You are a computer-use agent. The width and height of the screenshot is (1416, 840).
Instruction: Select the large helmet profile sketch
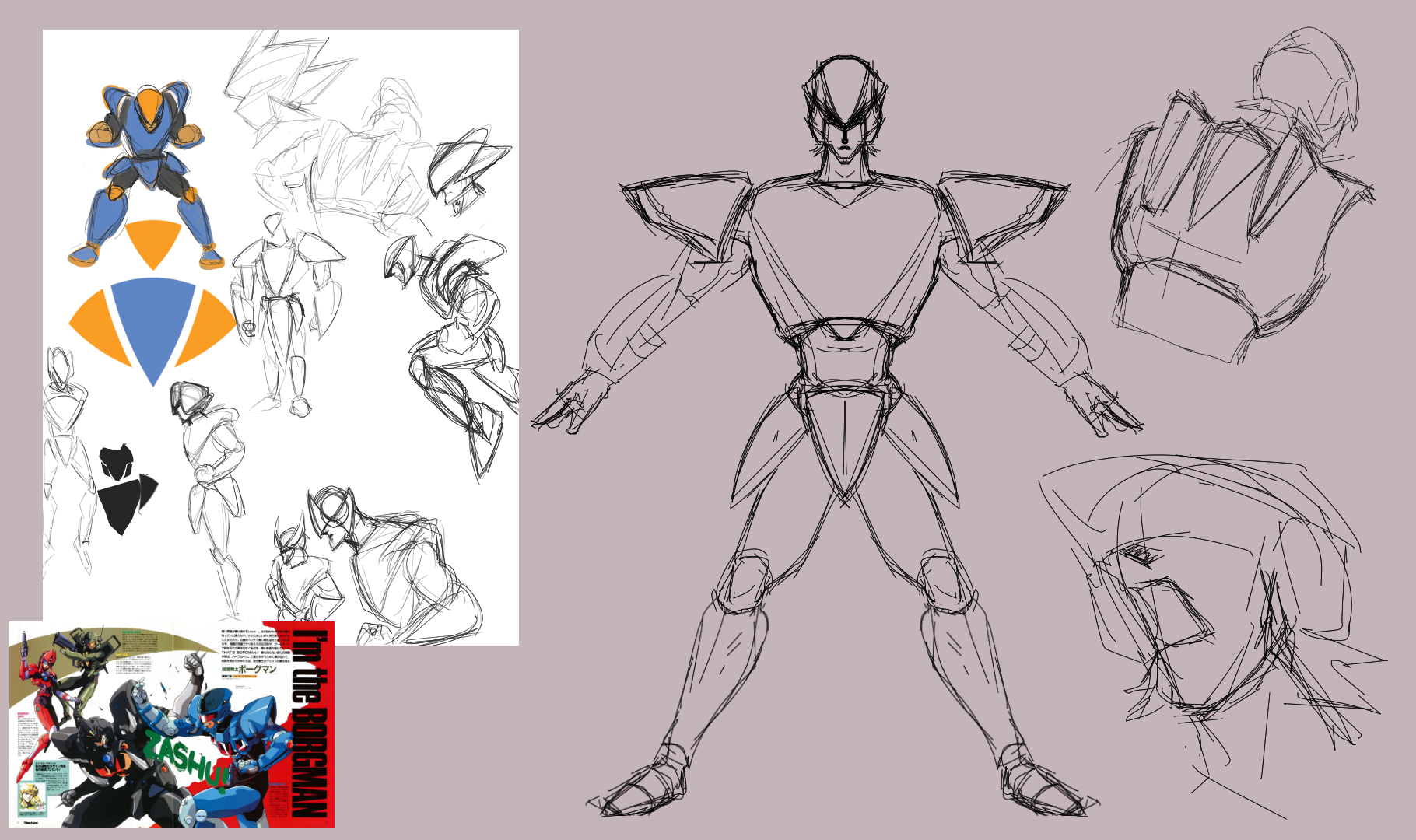point(1214,607)
